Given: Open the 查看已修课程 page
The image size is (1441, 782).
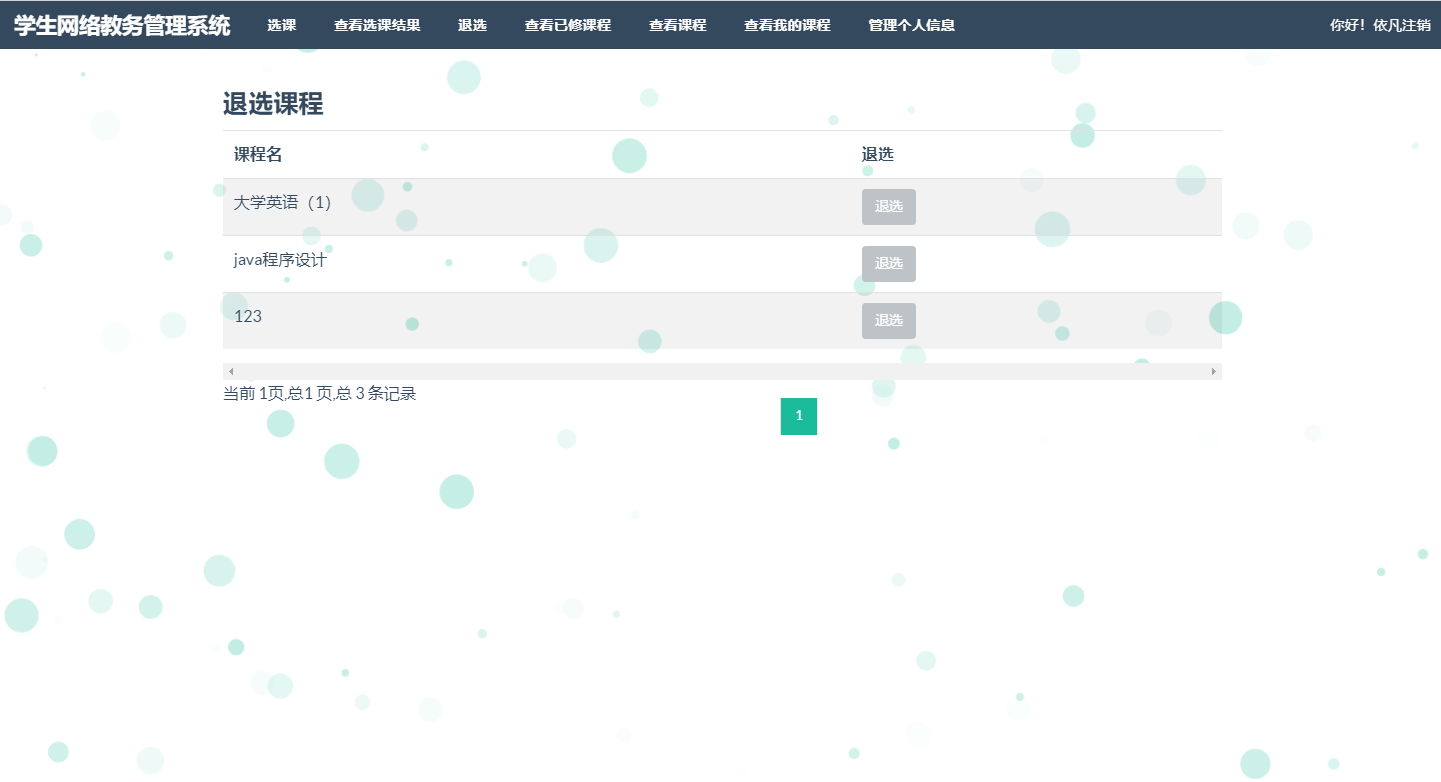Looking at the screenshot, I should (x=568, y=25).
